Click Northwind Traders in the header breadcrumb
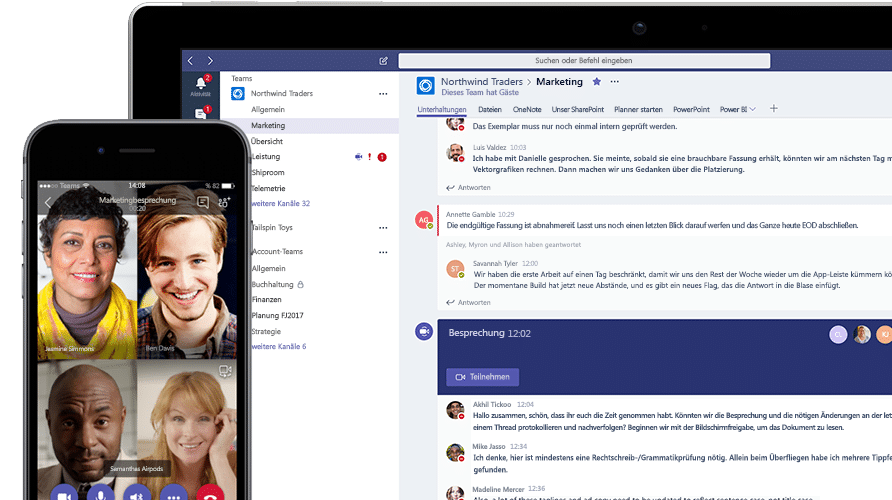The height and width of the screenshot is (500, 892). coord(481,82)
